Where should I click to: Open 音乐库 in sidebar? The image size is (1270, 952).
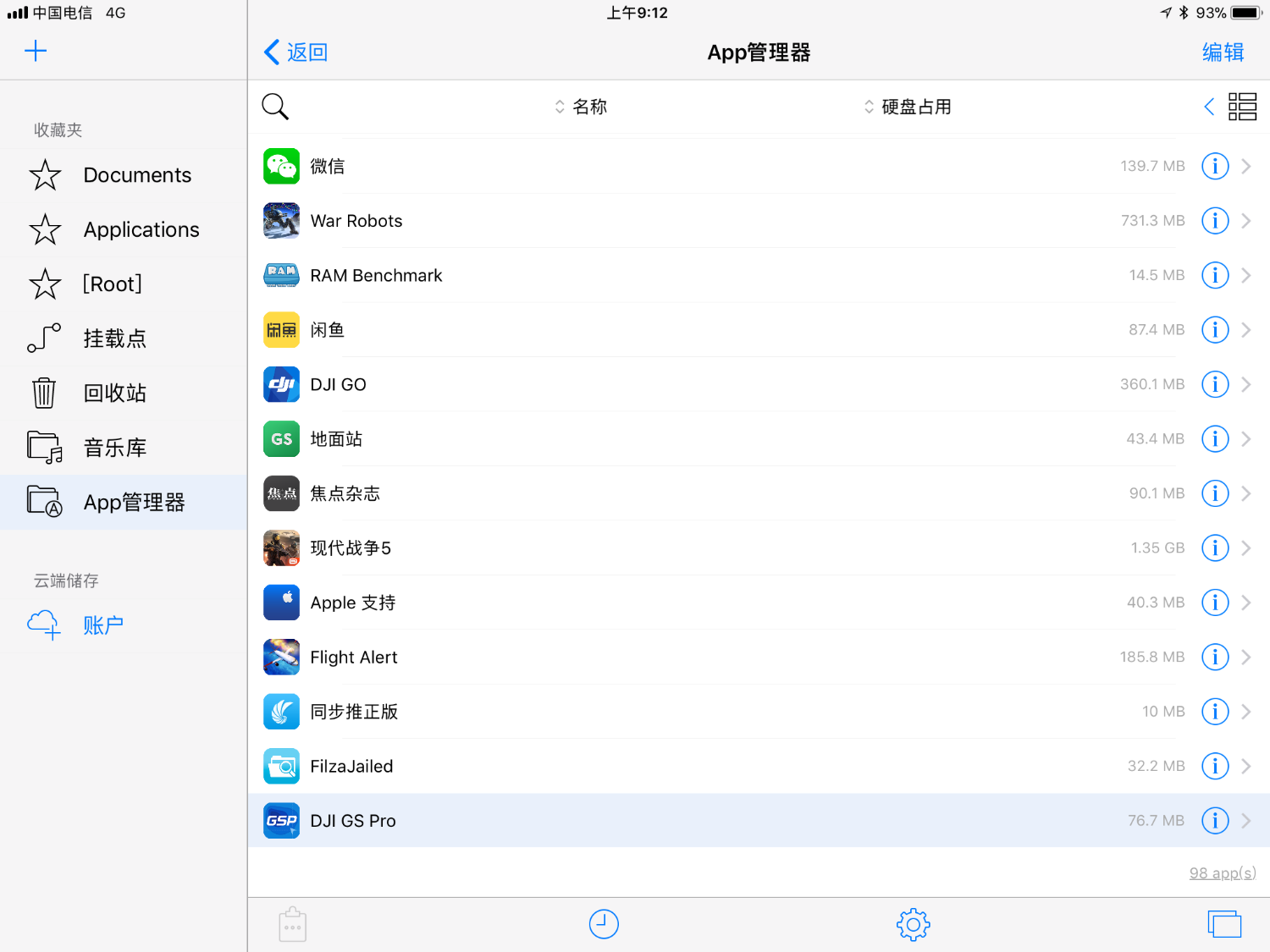(124, 448)
